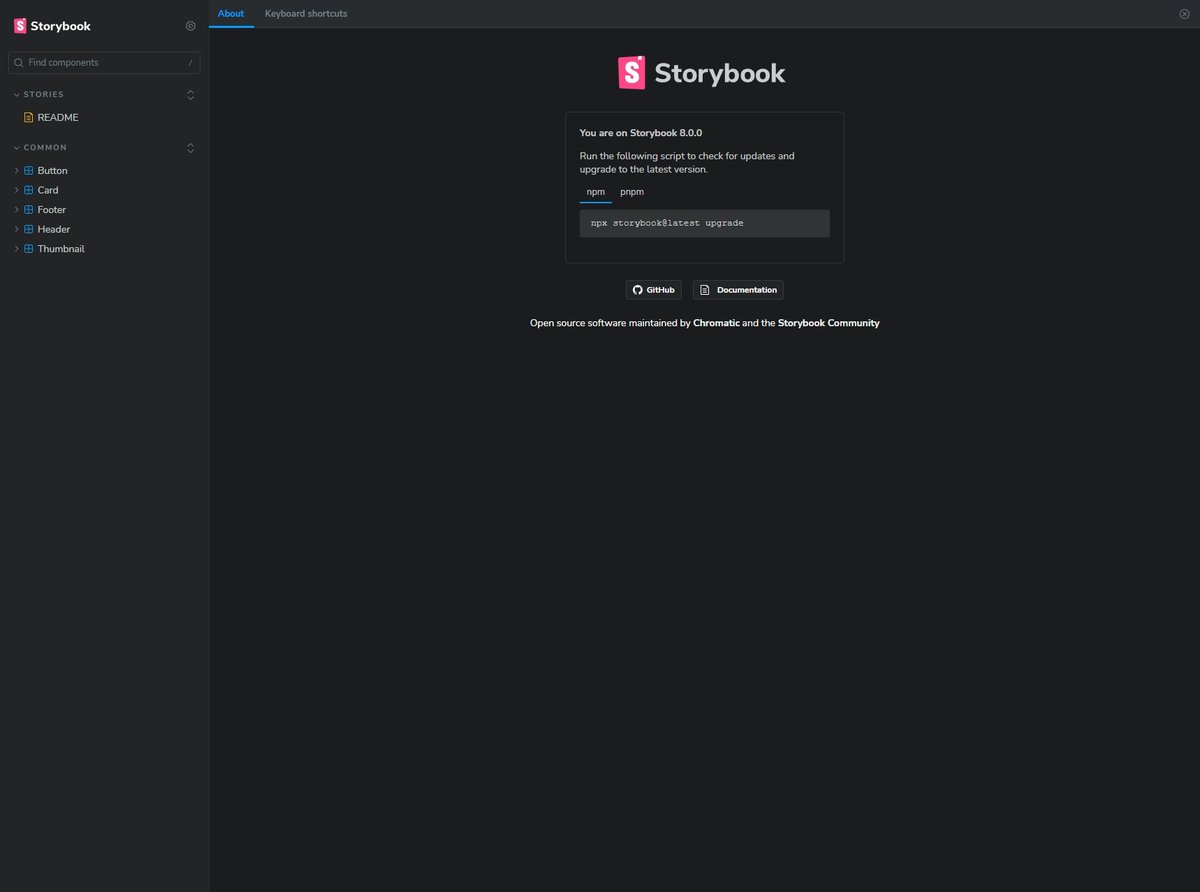Focus the Find components search field

coord(104,62)
